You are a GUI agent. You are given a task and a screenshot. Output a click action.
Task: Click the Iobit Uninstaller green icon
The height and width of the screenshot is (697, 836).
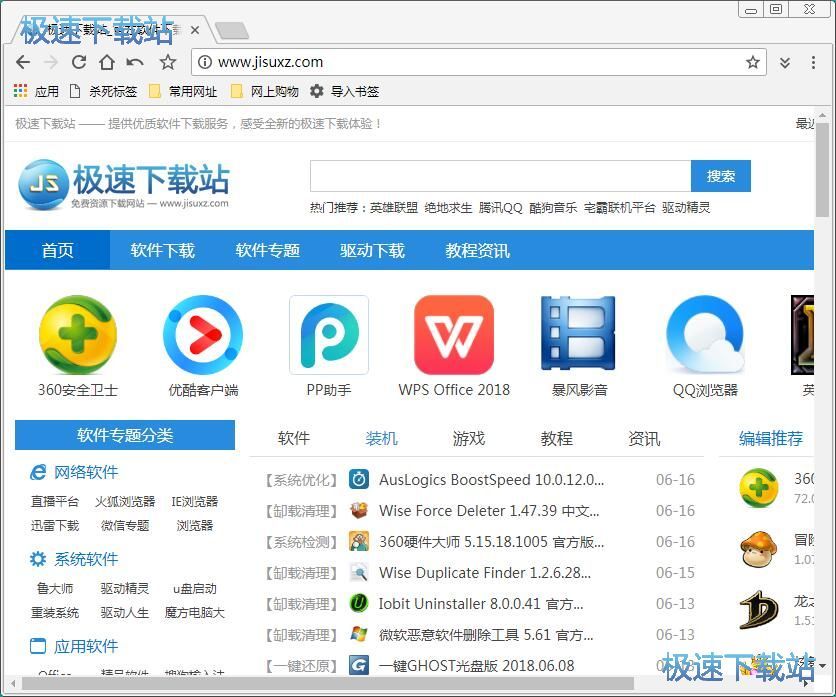click(359, 603)
